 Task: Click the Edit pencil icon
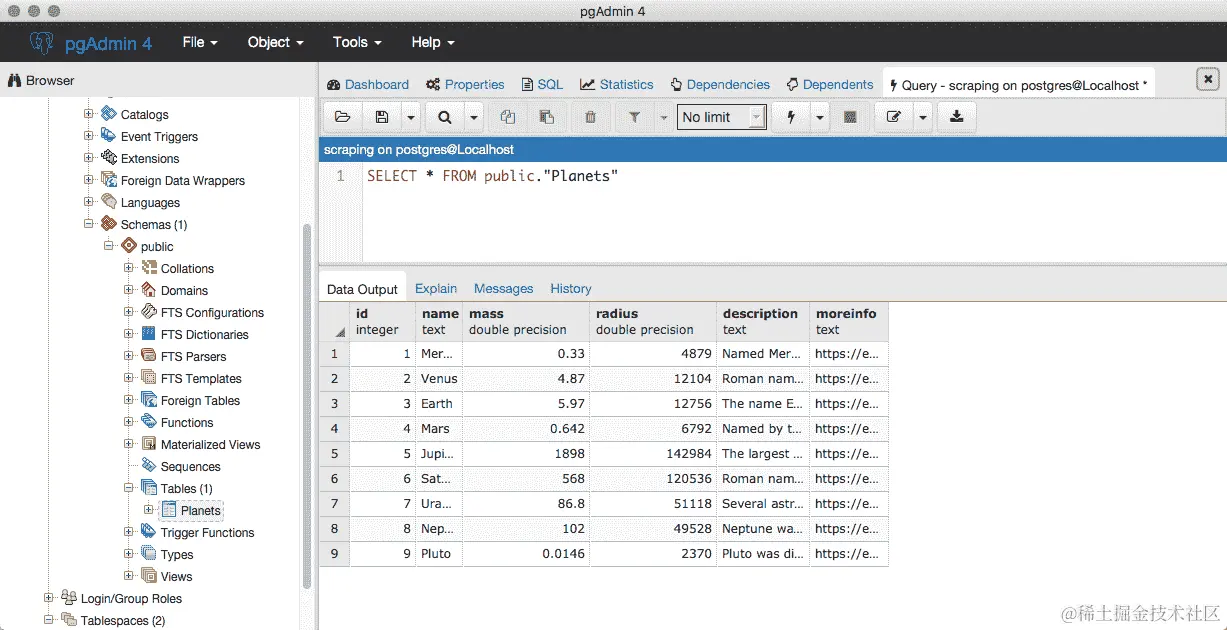tap(893, 117)
